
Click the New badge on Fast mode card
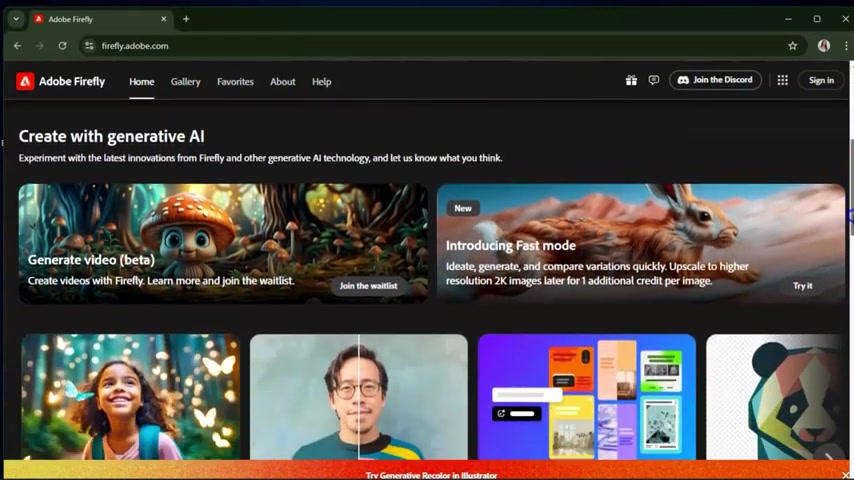click(463, 208)
